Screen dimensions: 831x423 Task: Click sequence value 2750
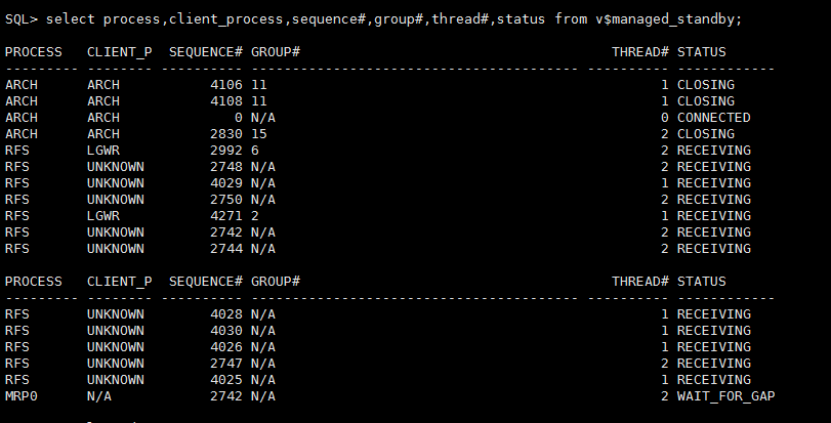(226, 200)
